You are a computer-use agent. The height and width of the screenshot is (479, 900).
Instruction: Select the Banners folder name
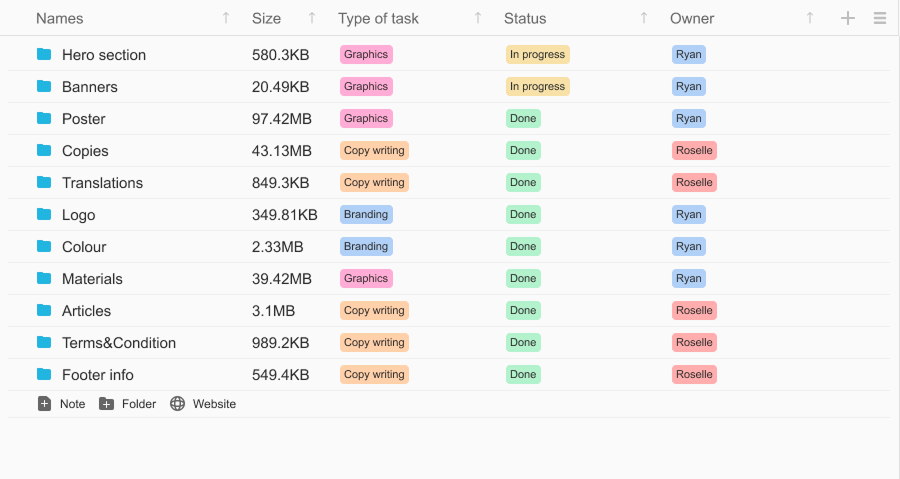(90, 87)
